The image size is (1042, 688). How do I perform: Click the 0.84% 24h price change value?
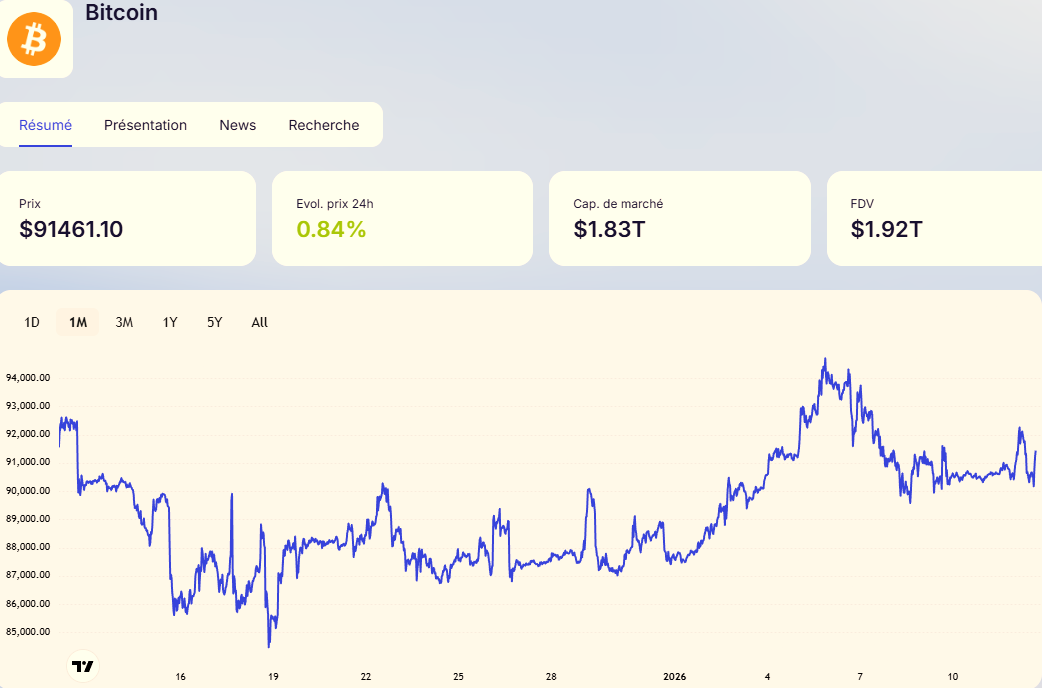[331, 230]
